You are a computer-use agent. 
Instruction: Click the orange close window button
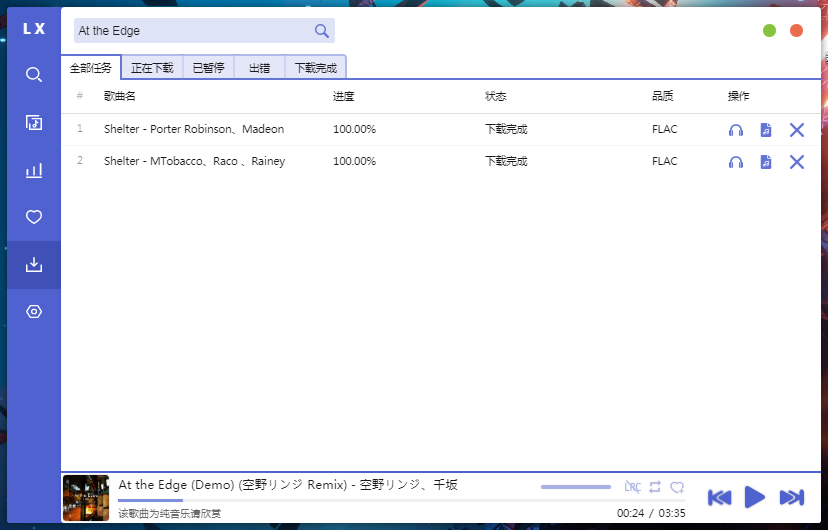[x=796, y=31]
